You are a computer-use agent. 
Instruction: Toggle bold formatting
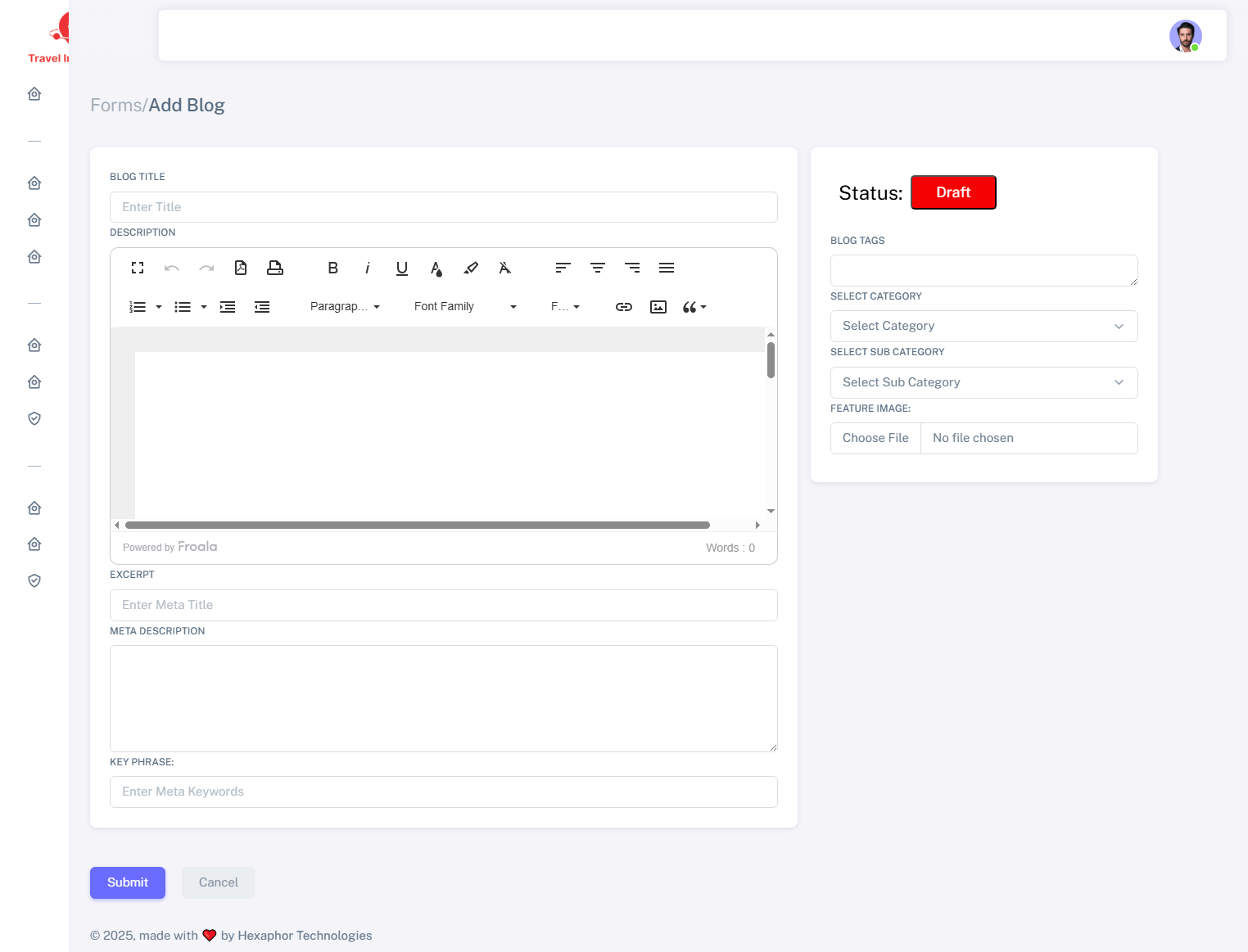333,268
